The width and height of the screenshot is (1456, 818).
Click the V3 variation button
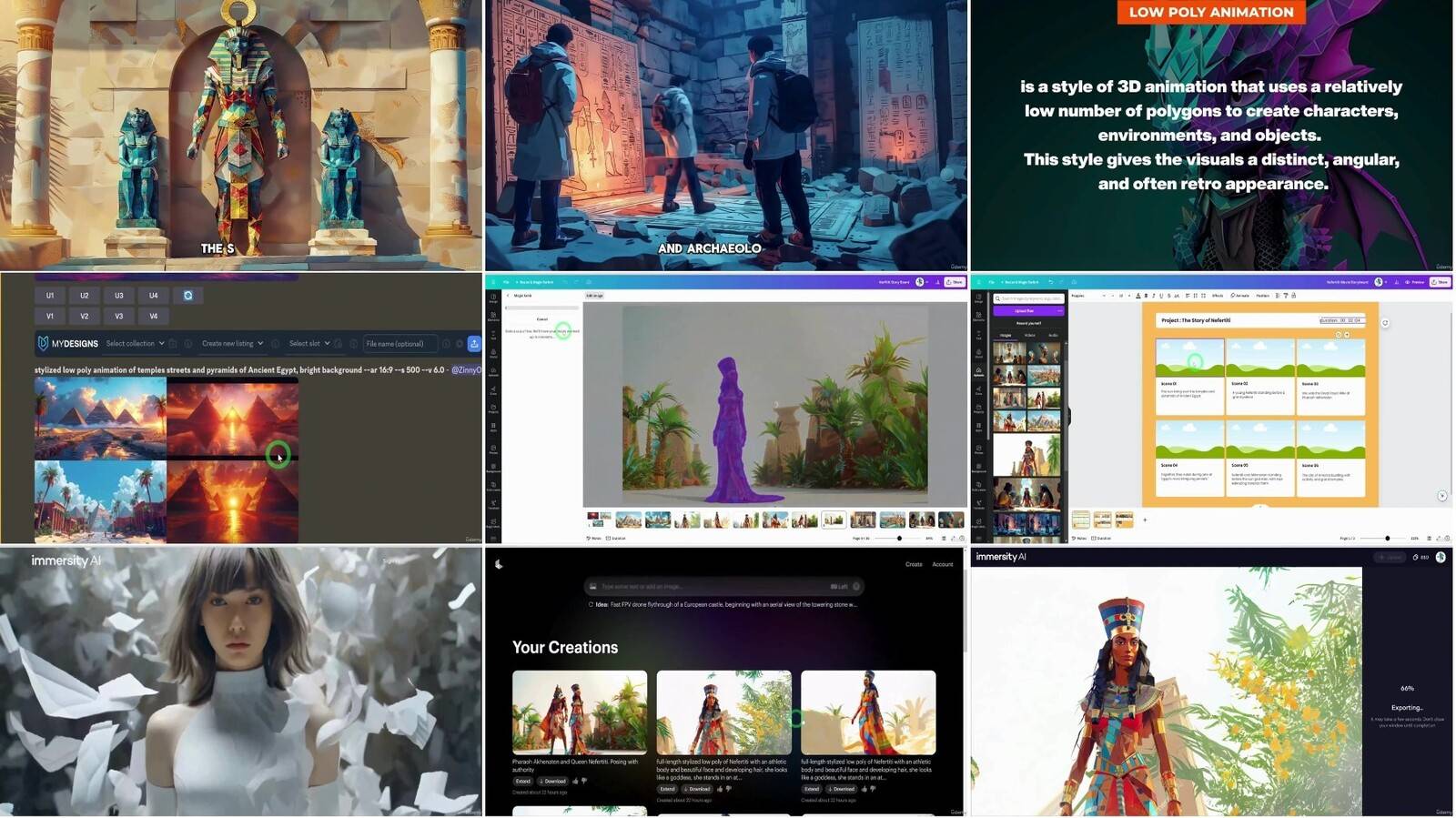[x=119, y=316]
